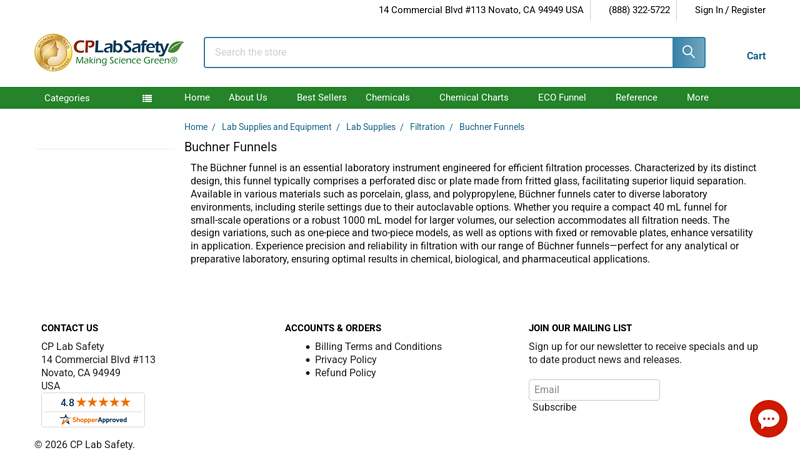The image size is (800, 450).
Task: Click the Search the store field
Action: [x=439, y=52]
